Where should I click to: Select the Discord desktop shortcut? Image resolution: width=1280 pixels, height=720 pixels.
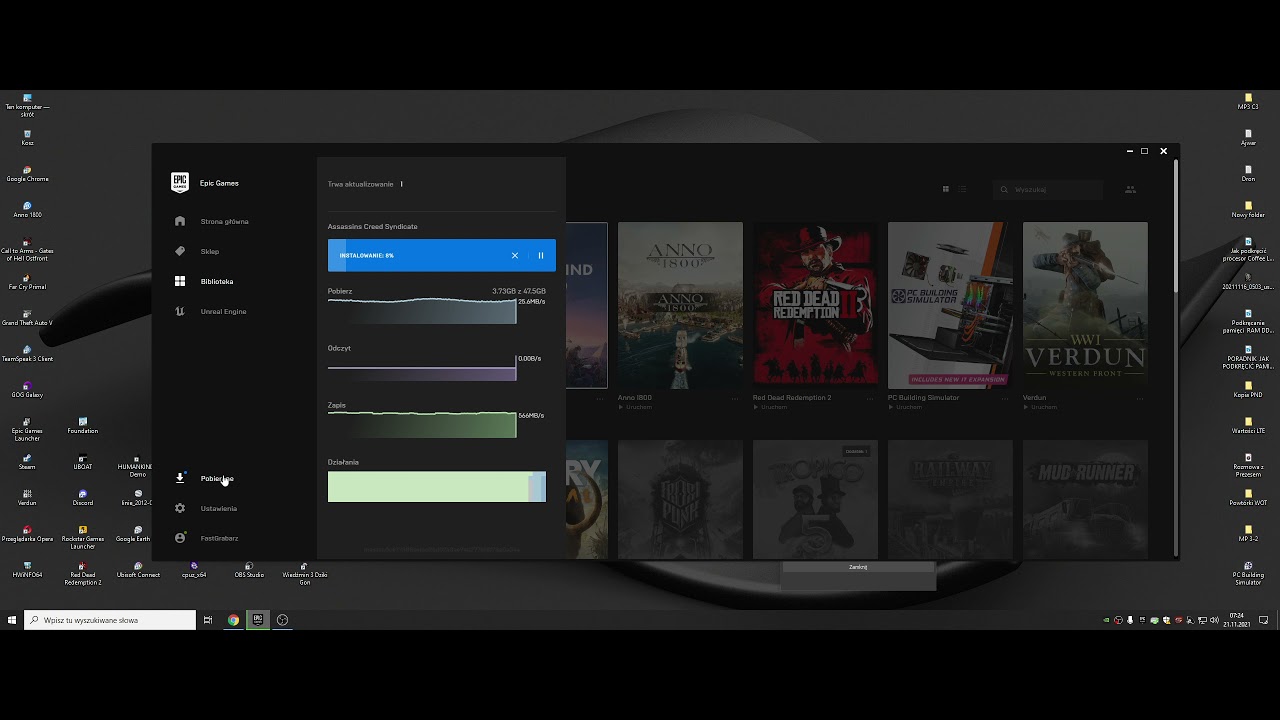coord(82,497)
